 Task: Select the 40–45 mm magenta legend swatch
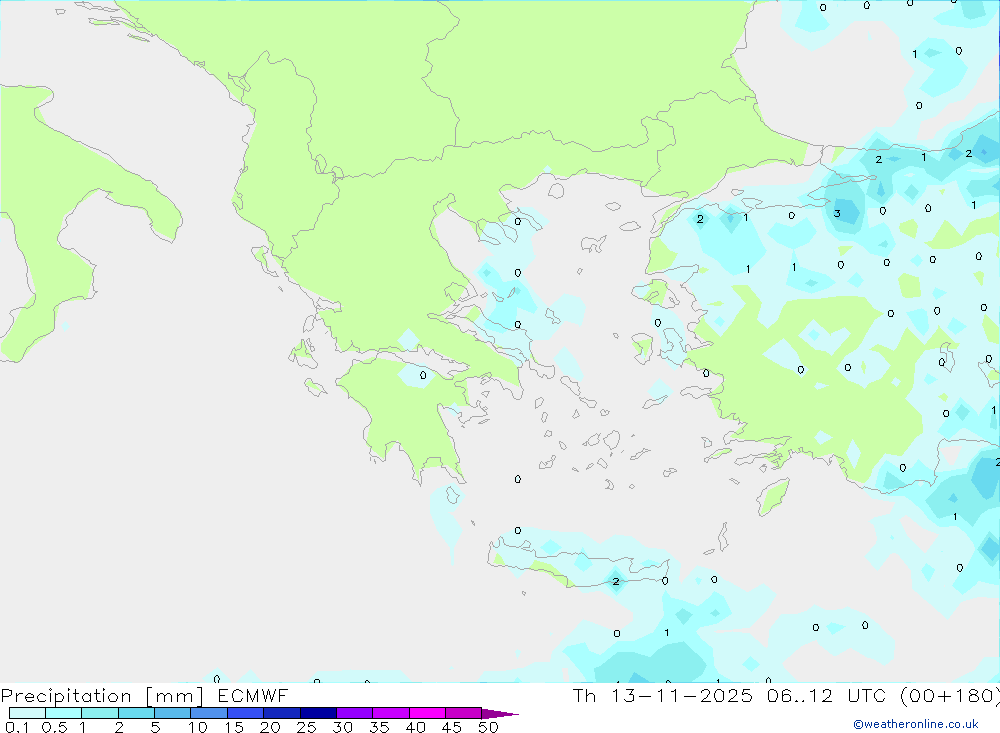(427, 713)
